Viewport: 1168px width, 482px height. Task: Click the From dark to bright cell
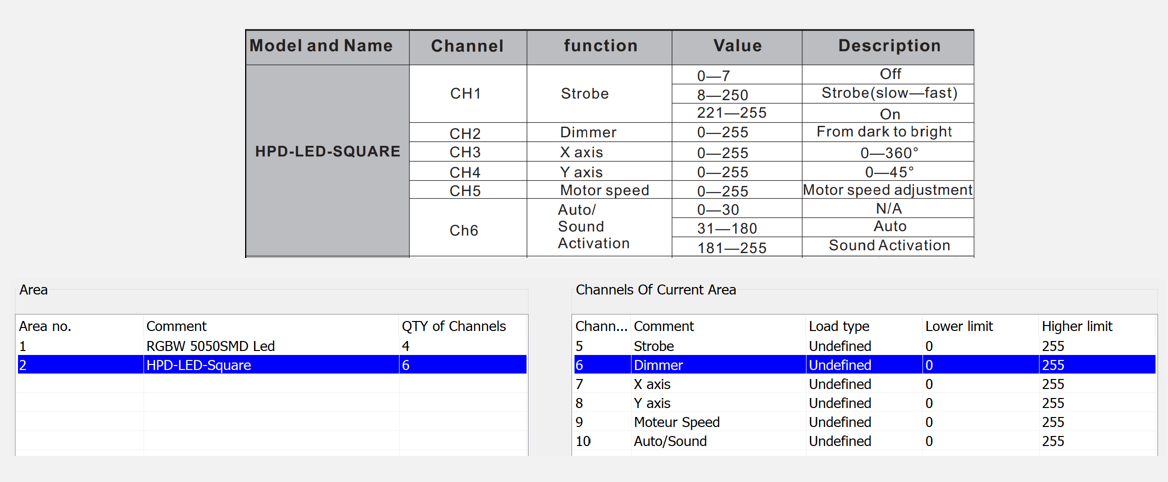click(889, 132)
